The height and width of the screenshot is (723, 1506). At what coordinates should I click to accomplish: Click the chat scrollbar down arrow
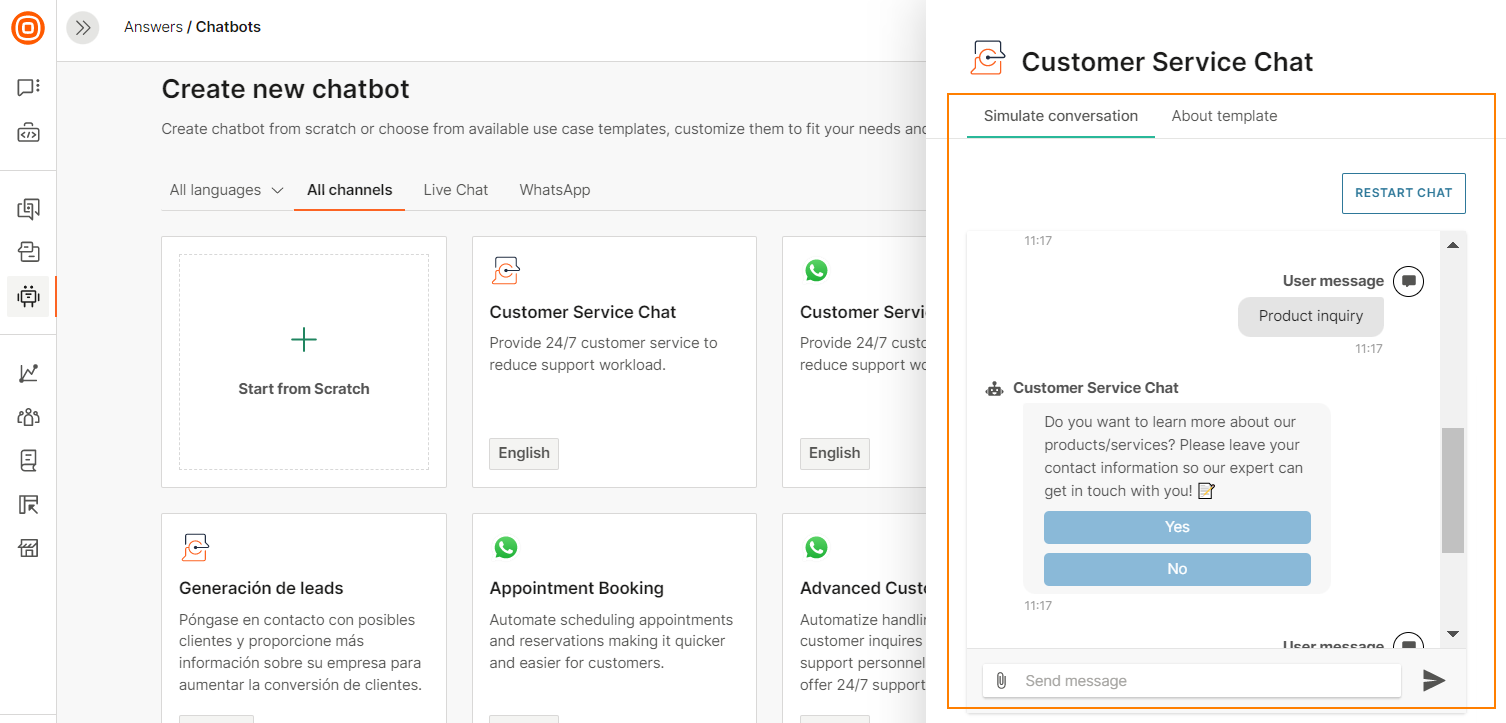click(1453, 633)
